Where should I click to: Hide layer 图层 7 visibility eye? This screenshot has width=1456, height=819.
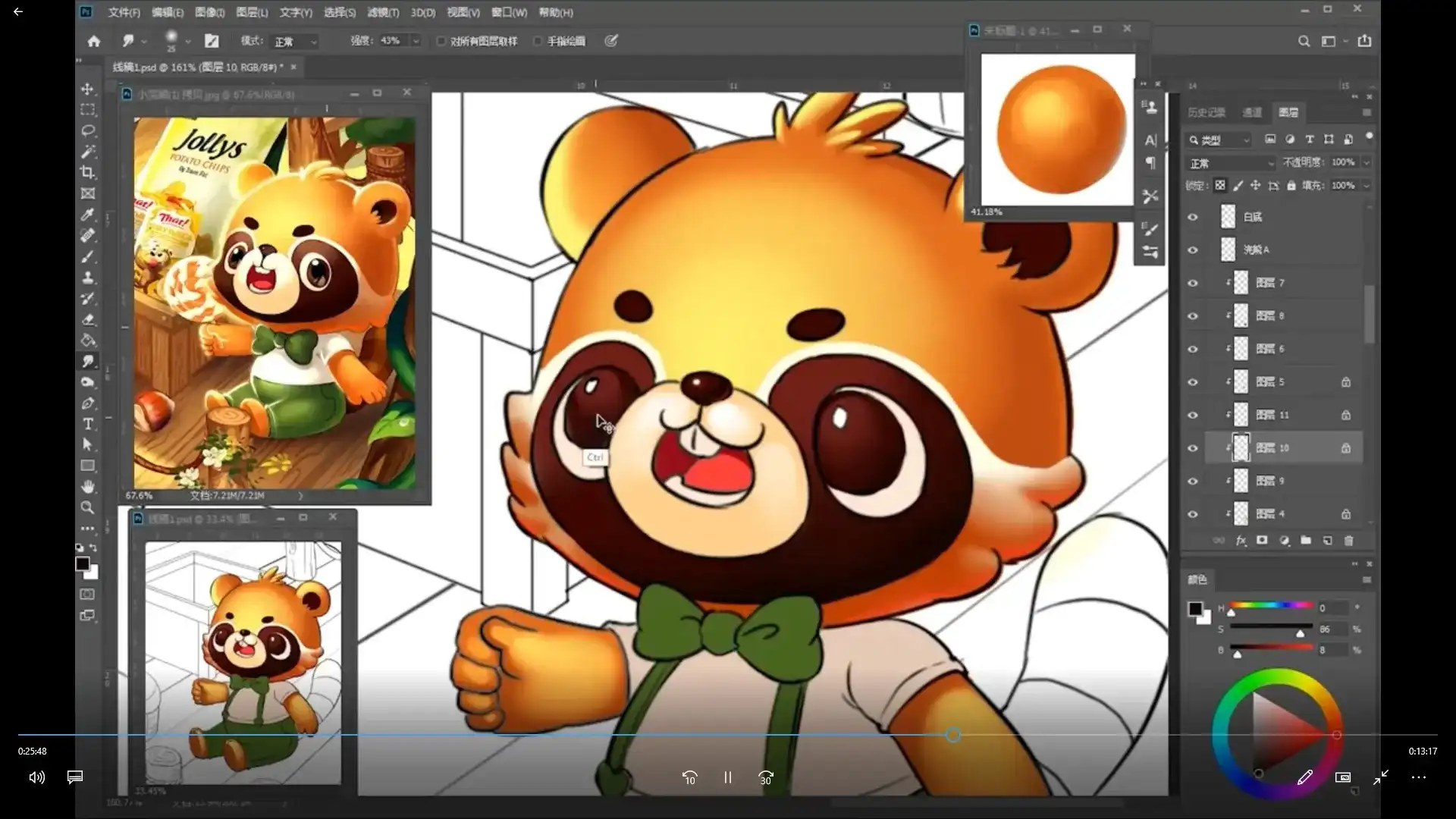point(1192,283)
